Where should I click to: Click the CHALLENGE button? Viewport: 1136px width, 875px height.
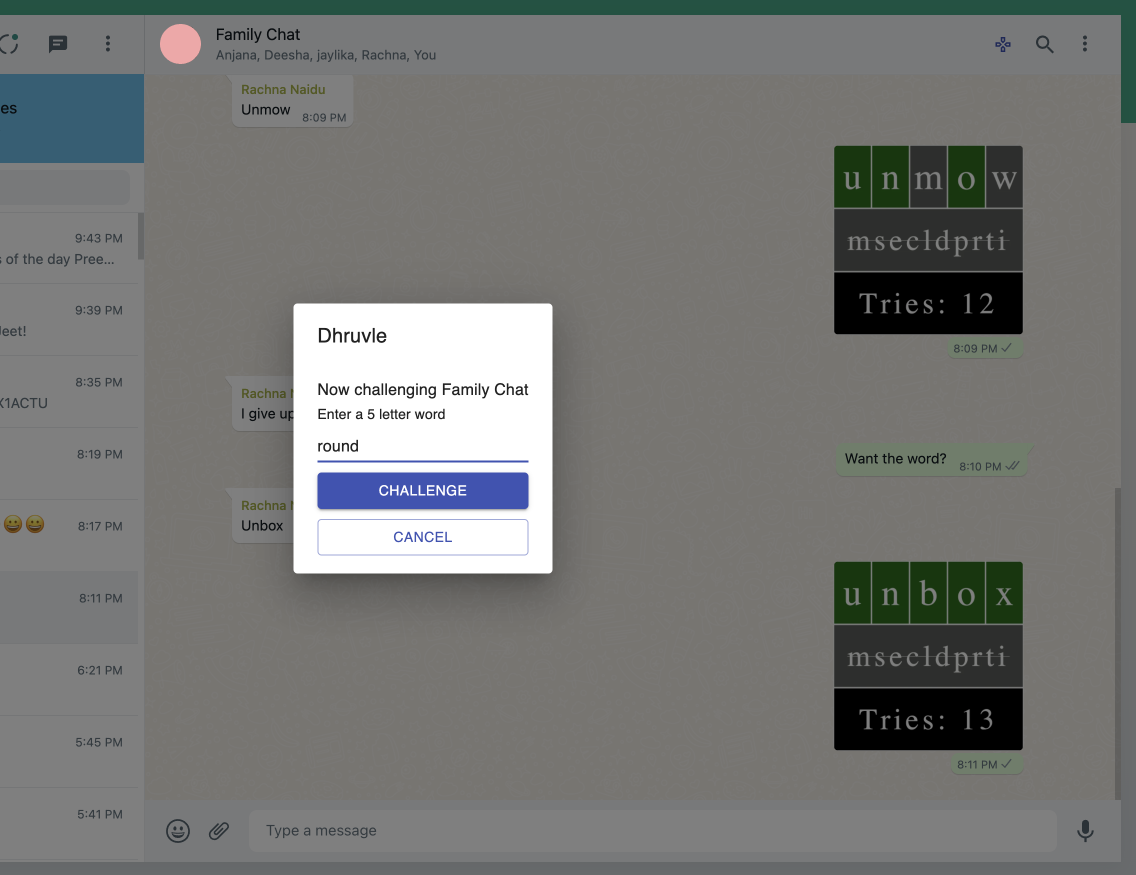422,490
